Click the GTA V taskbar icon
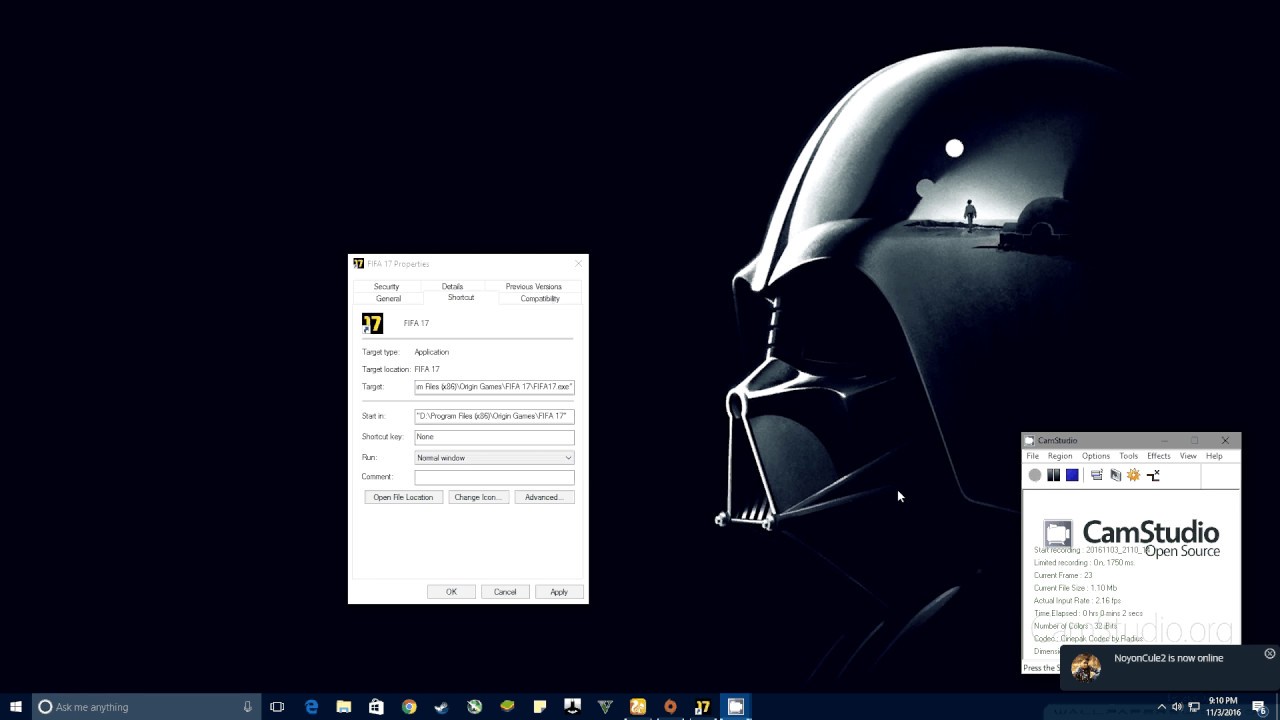The image size is (1280, 720). [x=605, y=707]
